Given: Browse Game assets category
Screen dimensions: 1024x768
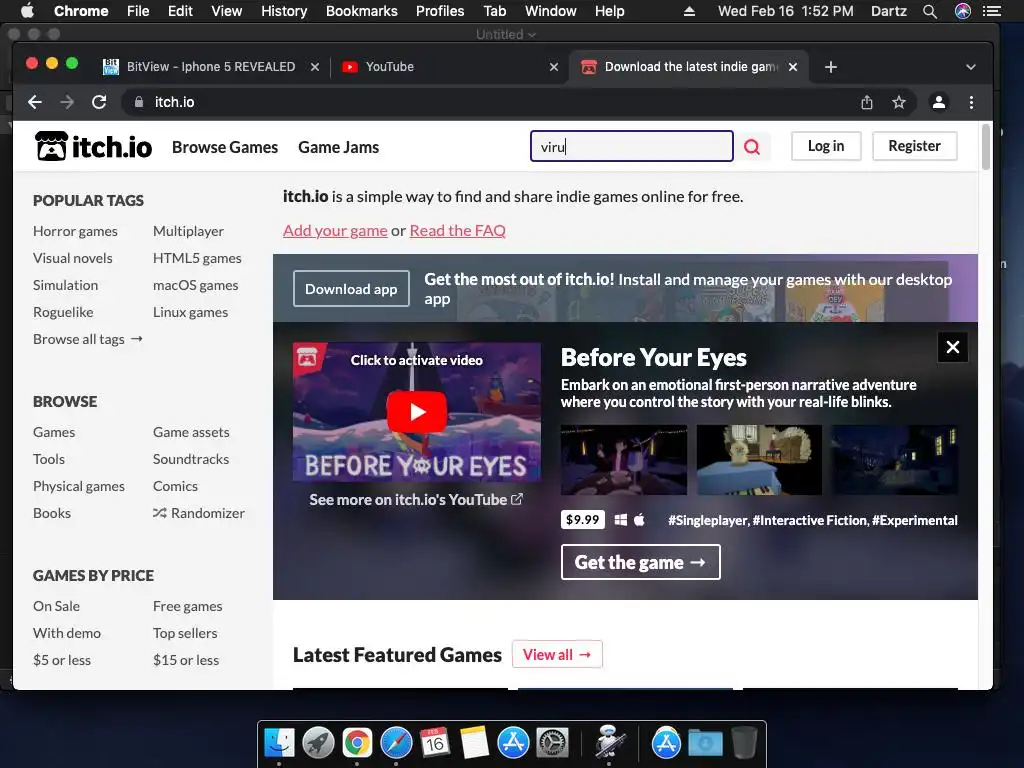Looking at the screenshot, I should coord(191,432).
